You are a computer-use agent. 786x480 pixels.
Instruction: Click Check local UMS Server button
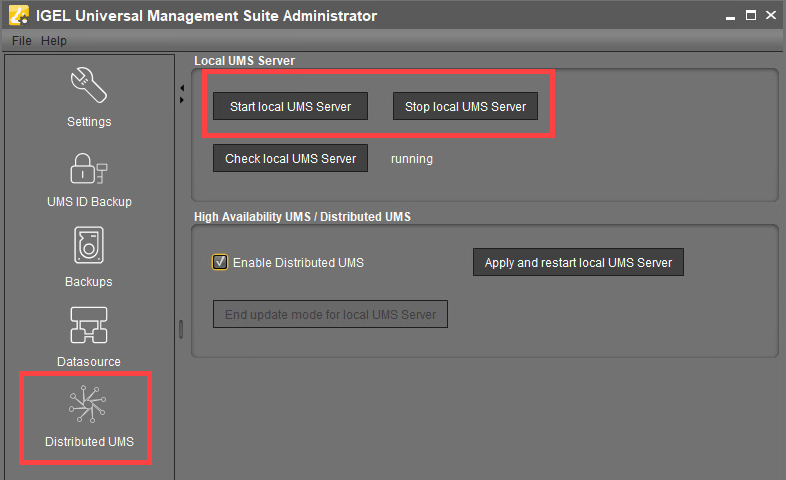(x=290, y=158)
